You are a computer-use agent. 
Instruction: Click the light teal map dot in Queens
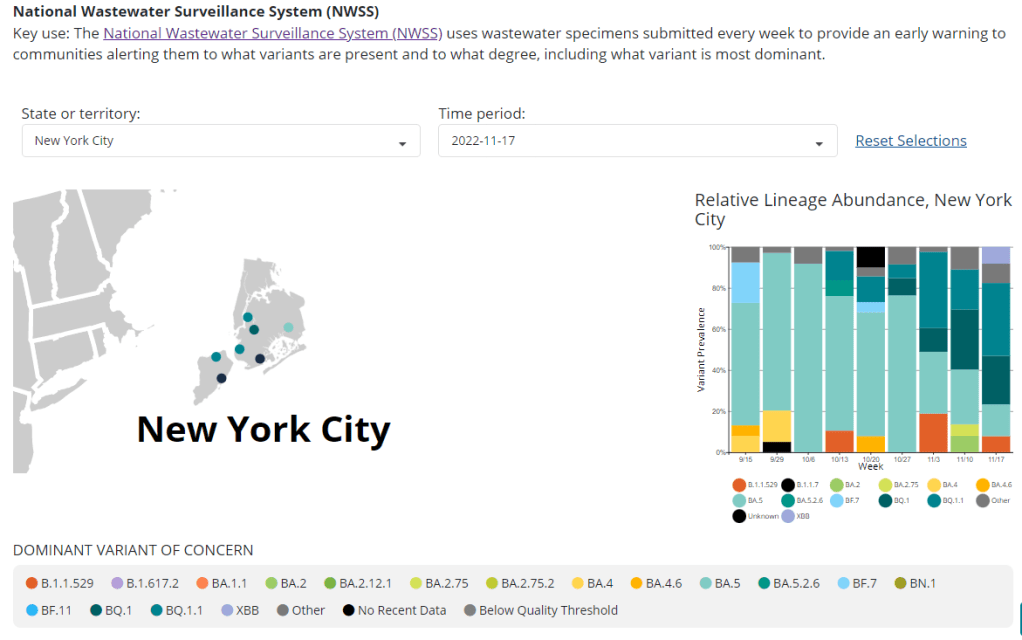289,328
